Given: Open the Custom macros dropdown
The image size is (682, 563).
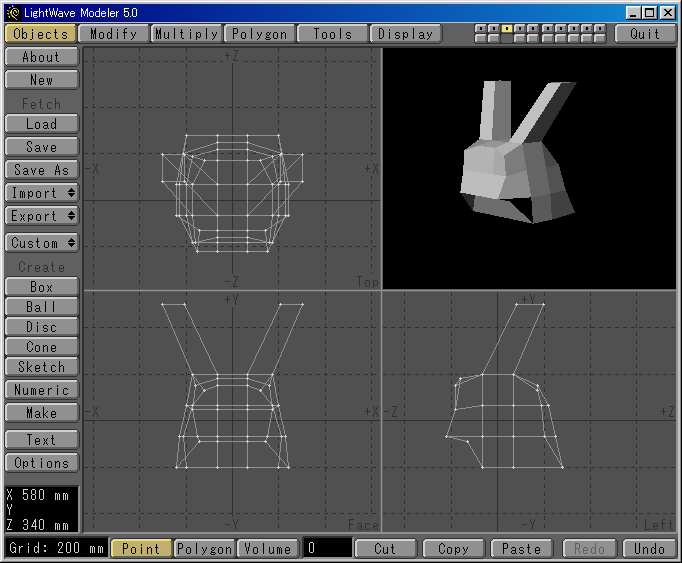Looking at the screenshot, I should click(42, 243).
